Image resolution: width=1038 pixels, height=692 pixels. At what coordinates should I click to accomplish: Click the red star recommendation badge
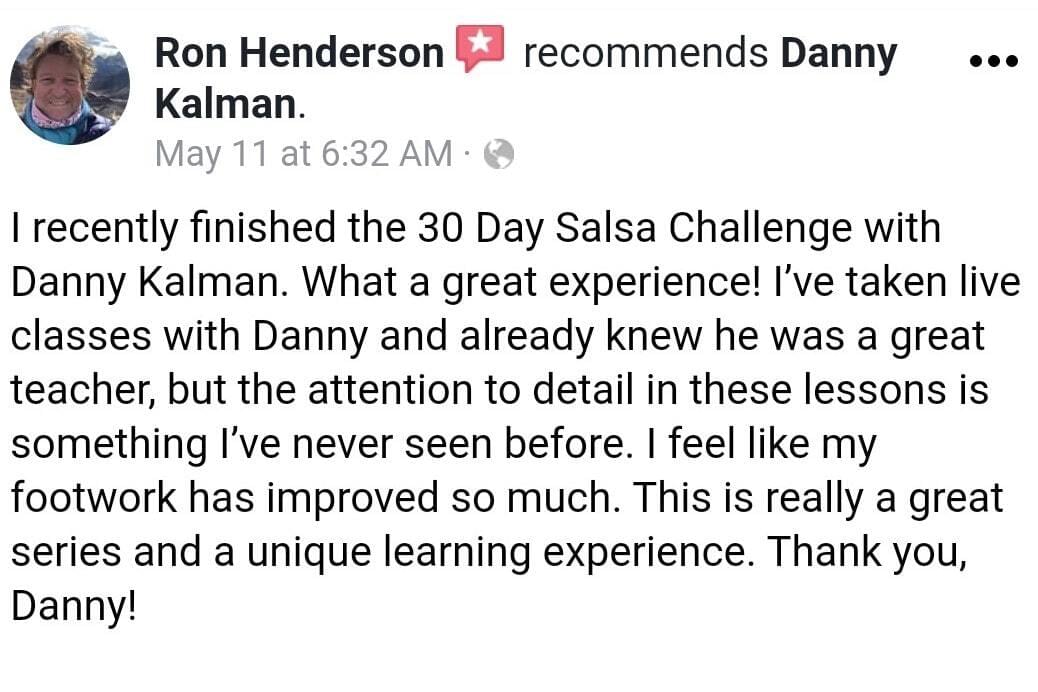[x=480, y=48]
